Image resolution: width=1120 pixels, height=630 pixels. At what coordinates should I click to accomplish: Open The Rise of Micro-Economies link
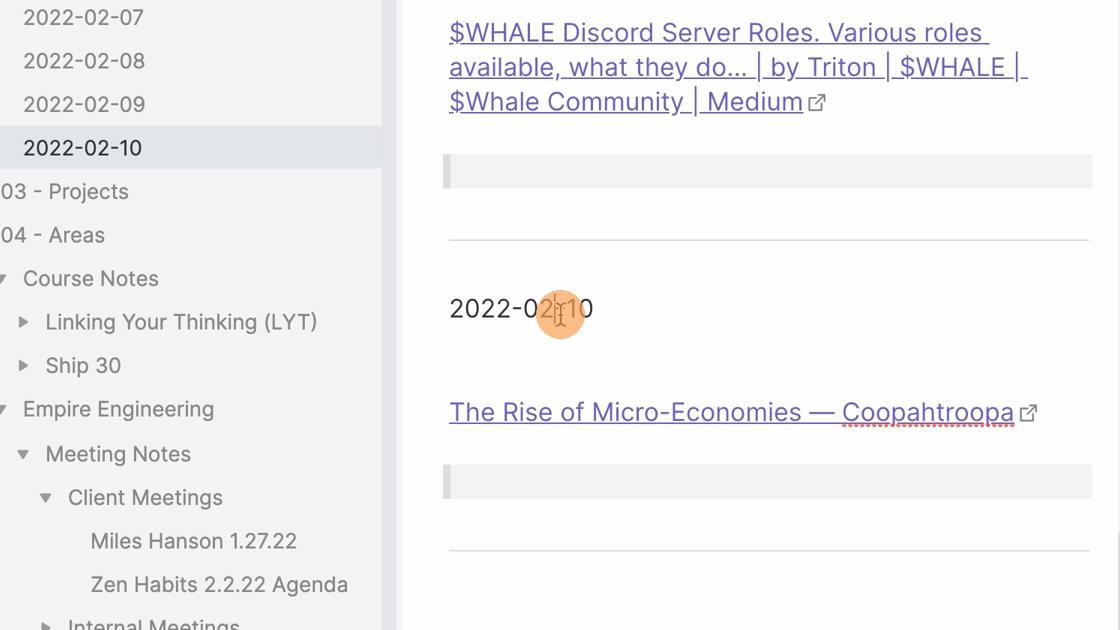click(731, 412)
